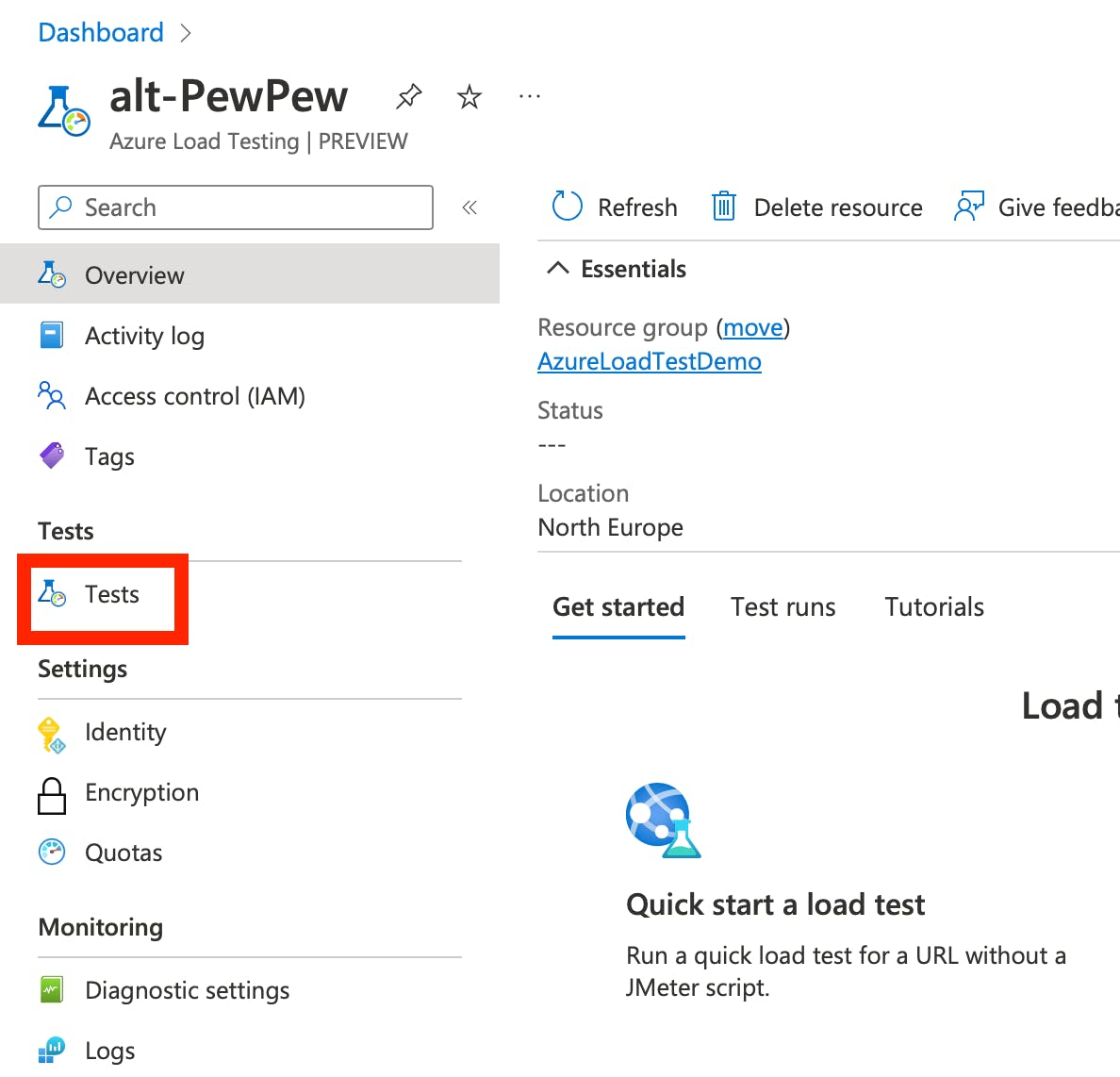Open the AzureLoadTestDemo resource group link

tap(649, 362)
